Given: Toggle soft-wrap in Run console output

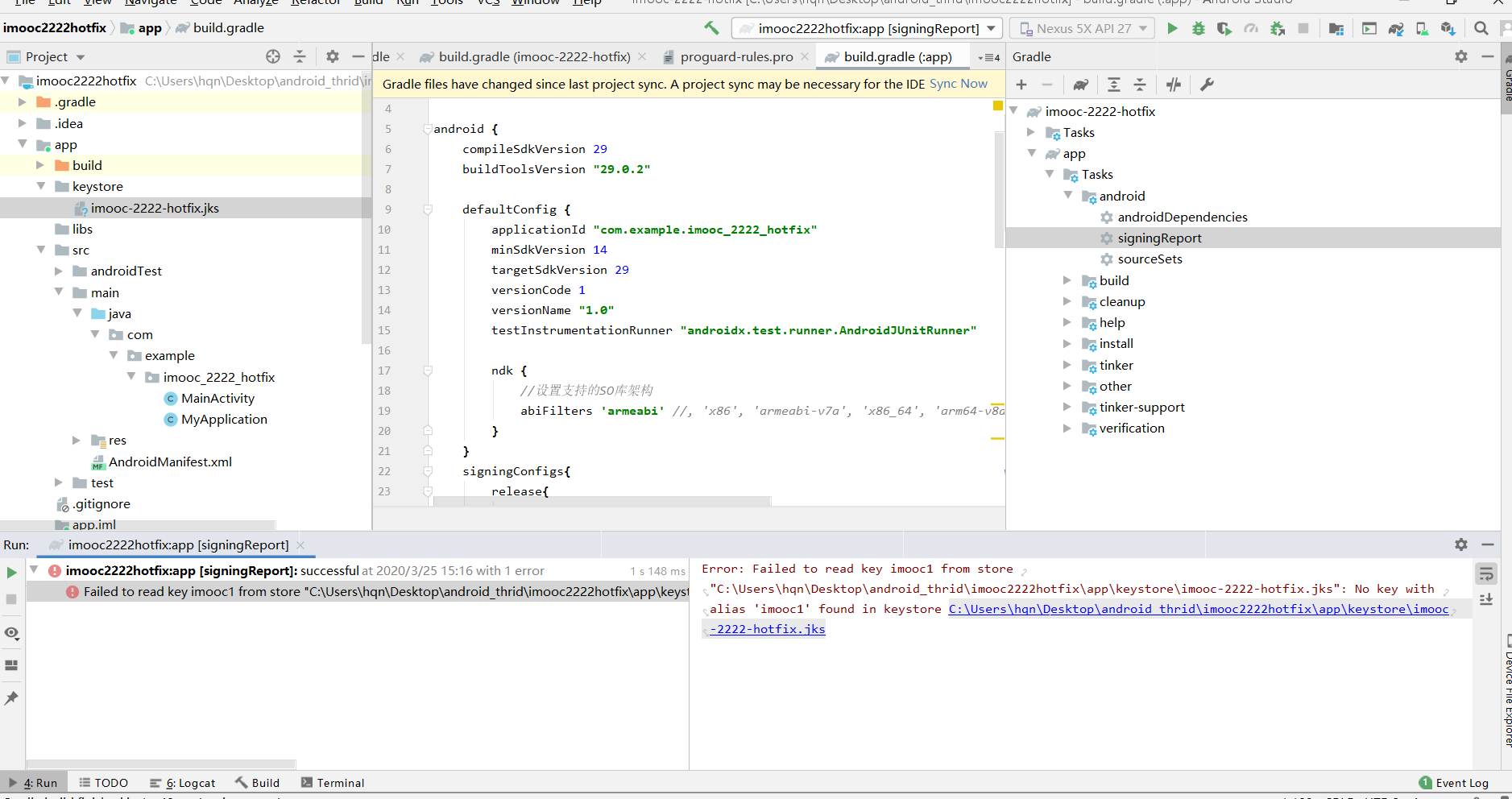Looking at the screenshot, I should click(1486, 573).
